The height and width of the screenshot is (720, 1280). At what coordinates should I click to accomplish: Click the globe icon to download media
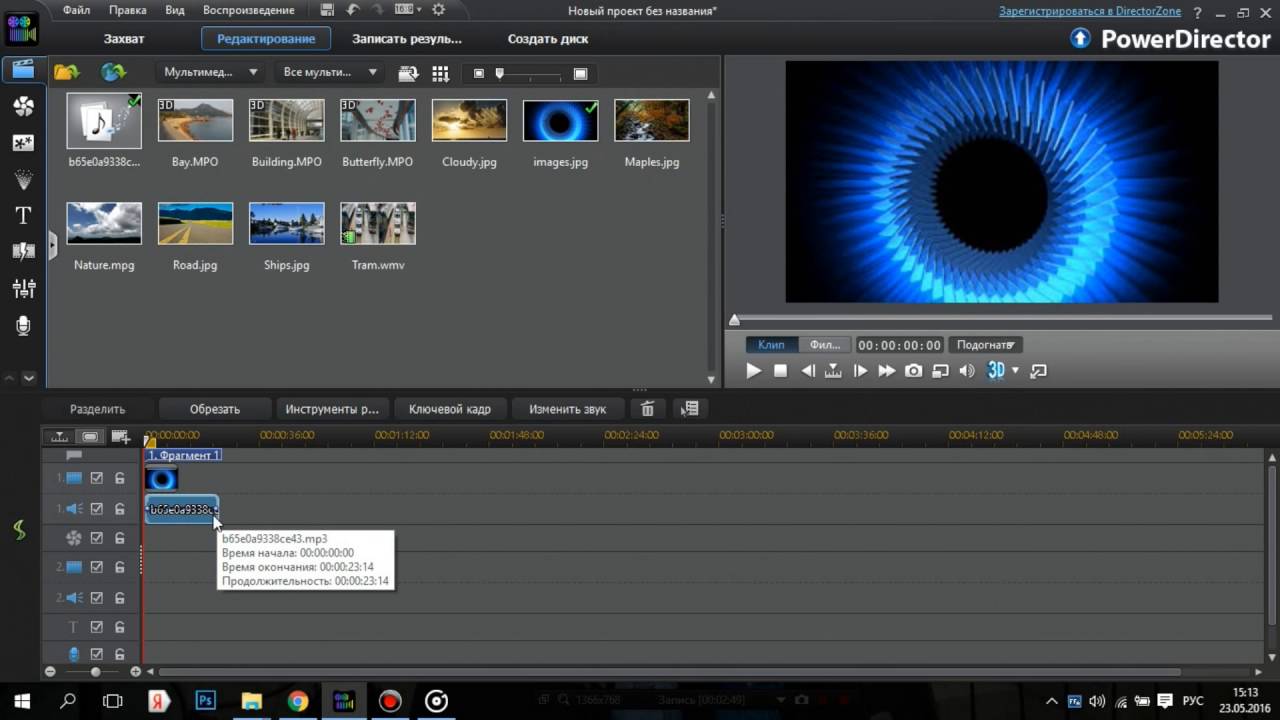coord(113,72)
